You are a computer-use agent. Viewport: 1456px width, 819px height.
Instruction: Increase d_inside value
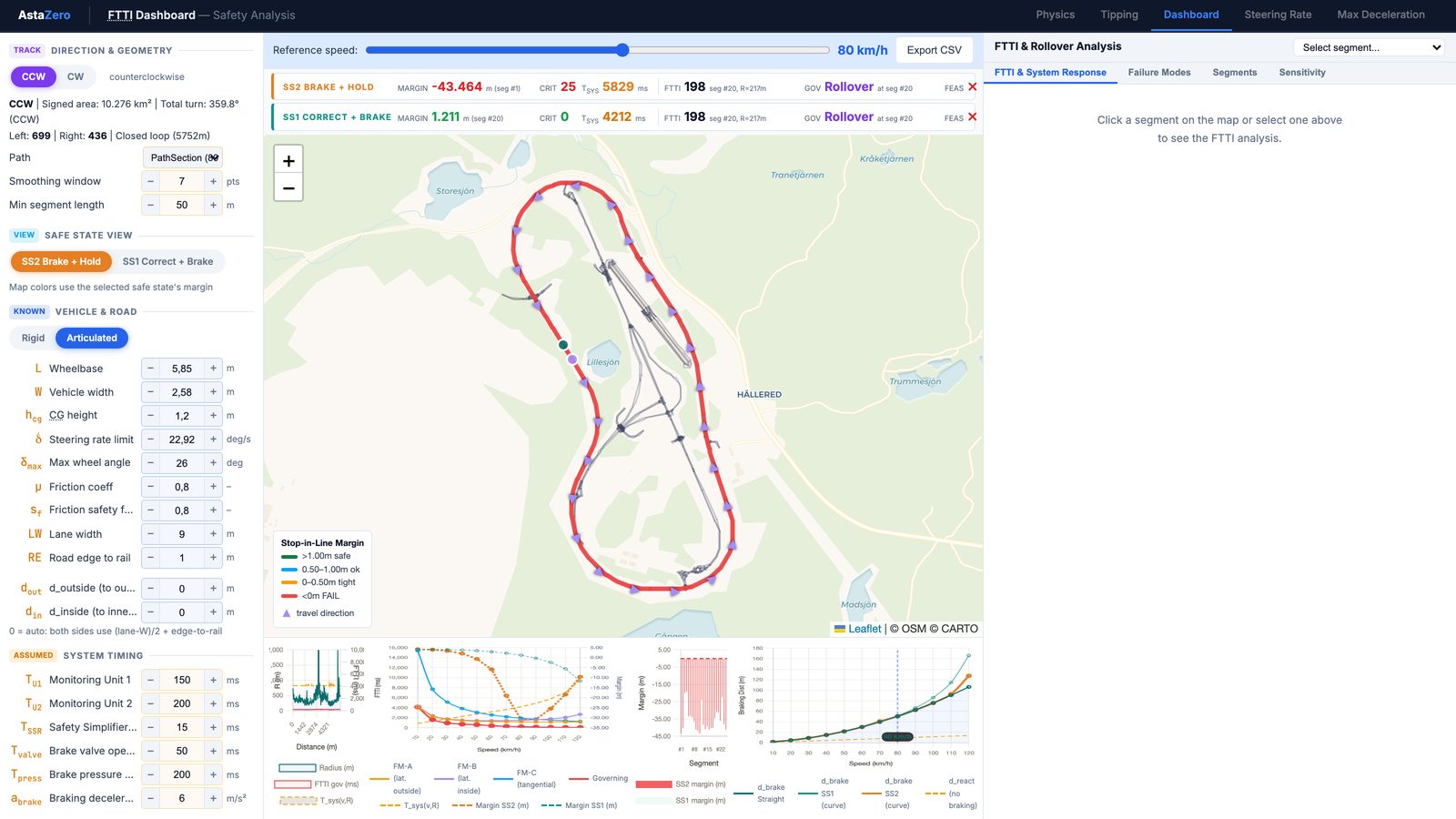(x=213, y=612)
